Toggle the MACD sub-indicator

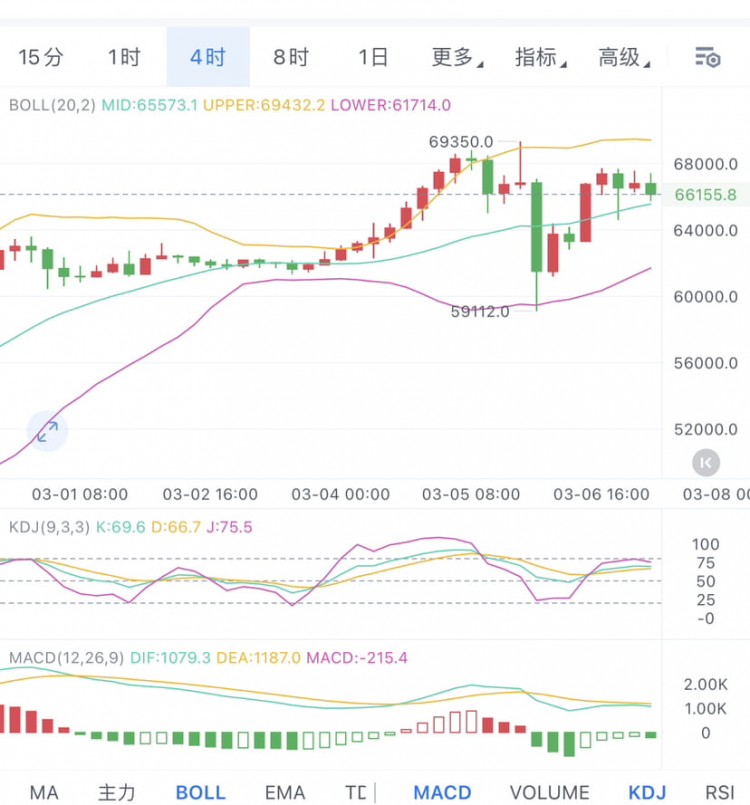(x=443, y=792)
